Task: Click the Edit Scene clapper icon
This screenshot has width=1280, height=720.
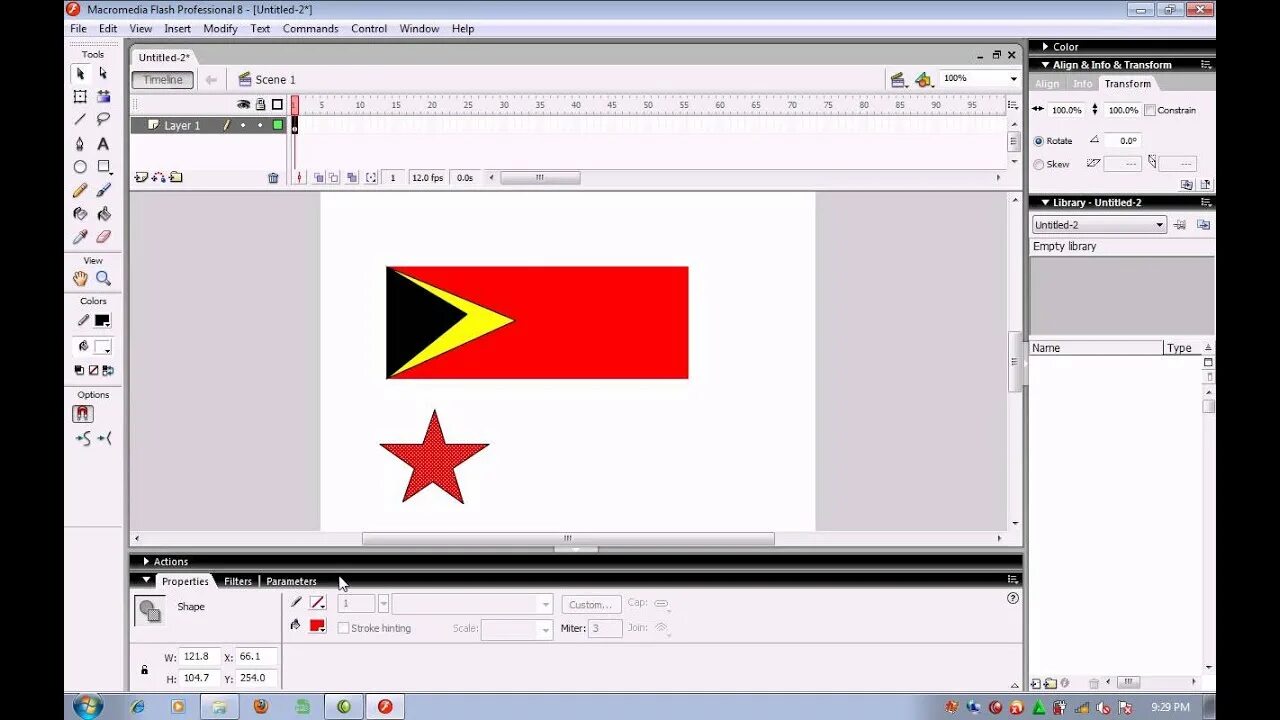Action: click(x=898, y=79)
